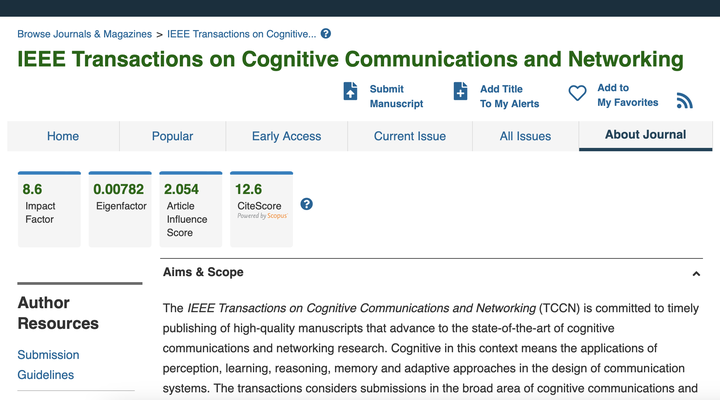Go to the Current Issue tab
The width and height of the screenshot is (720, 400).
[x=410, y=136]
